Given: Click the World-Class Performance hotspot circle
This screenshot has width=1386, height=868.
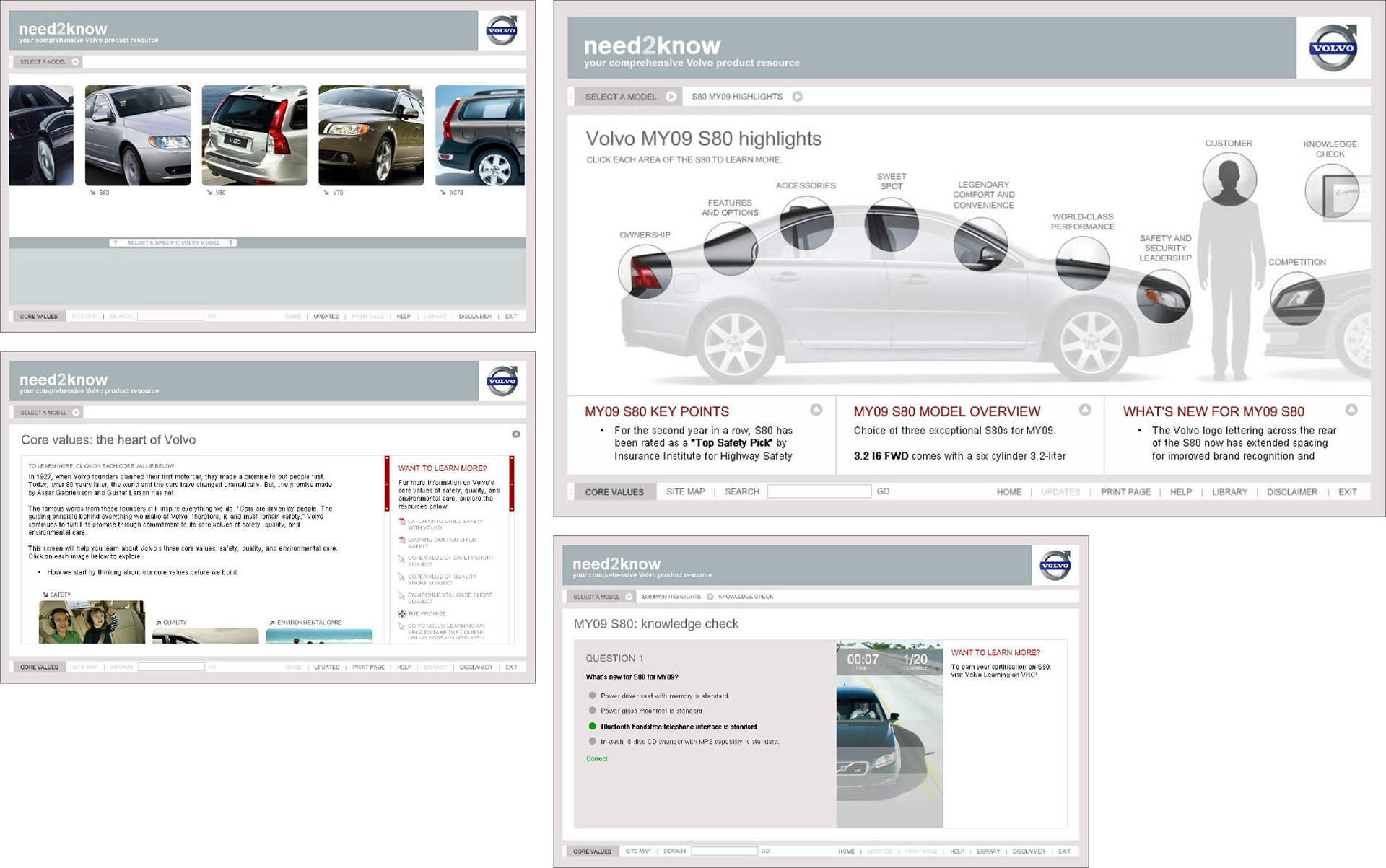Looking at the screenshot, I should click(x=1082, y=263).
